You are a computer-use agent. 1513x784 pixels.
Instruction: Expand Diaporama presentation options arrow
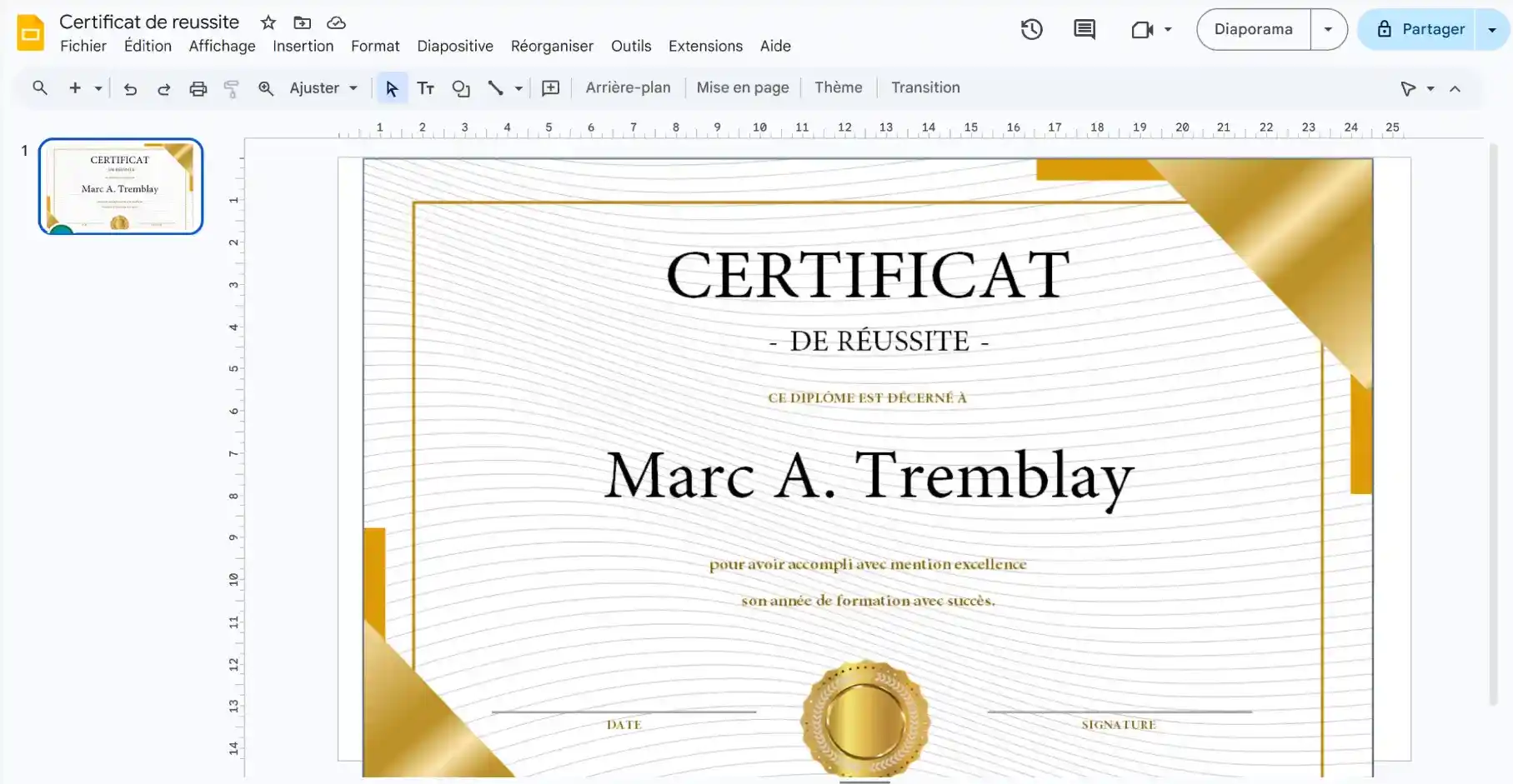click(x=1329, y=30)
